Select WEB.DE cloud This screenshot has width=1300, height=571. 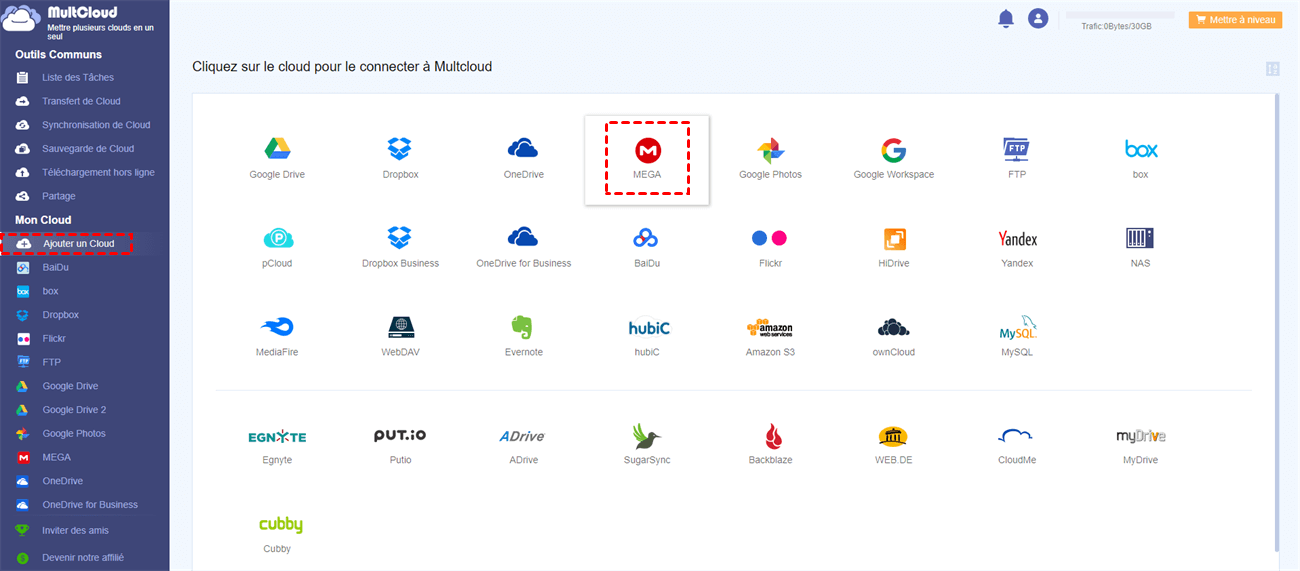point(893,436)
